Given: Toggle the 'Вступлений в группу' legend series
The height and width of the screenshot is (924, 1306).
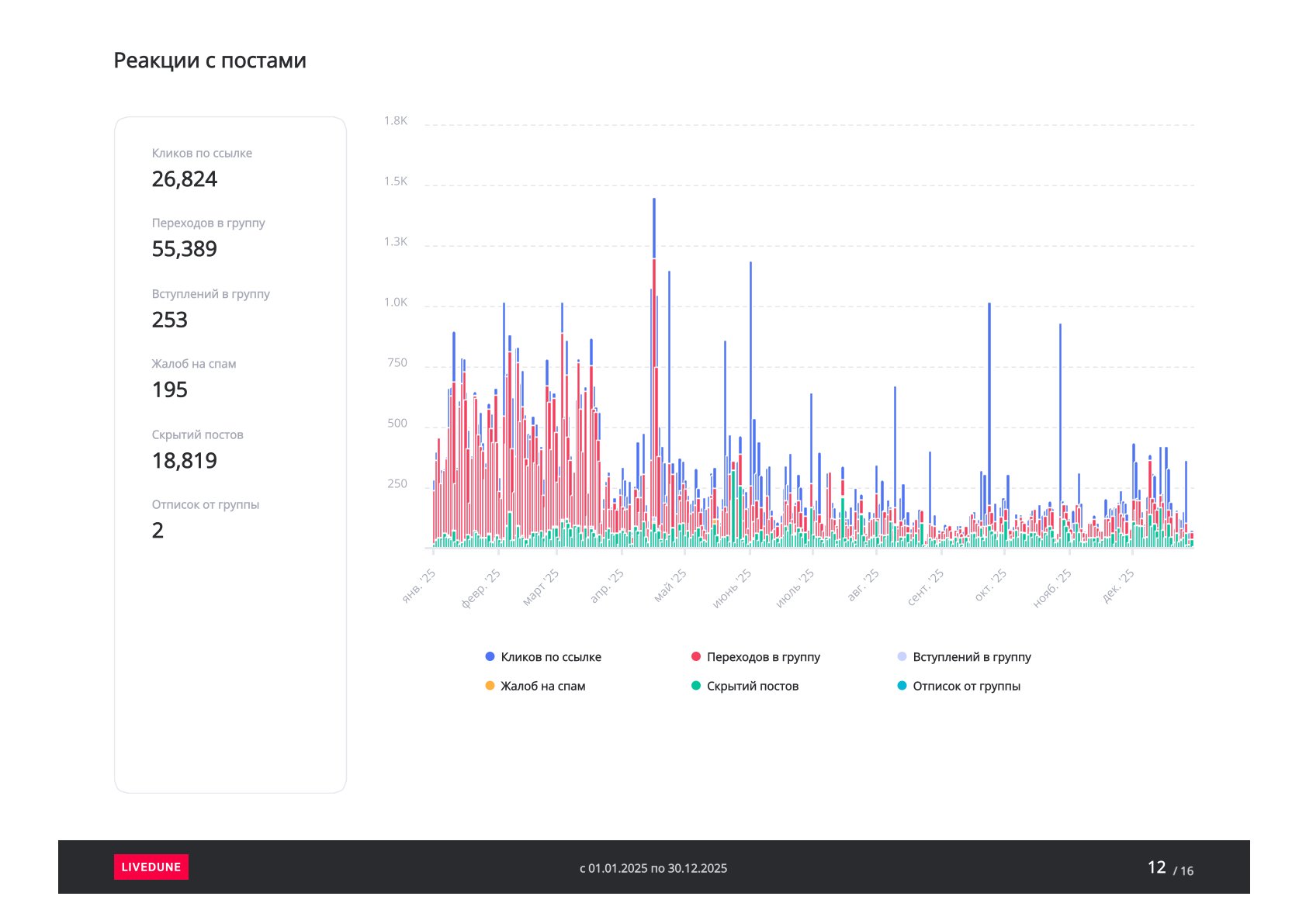Looking at the screenshot, I should (971, 657).
